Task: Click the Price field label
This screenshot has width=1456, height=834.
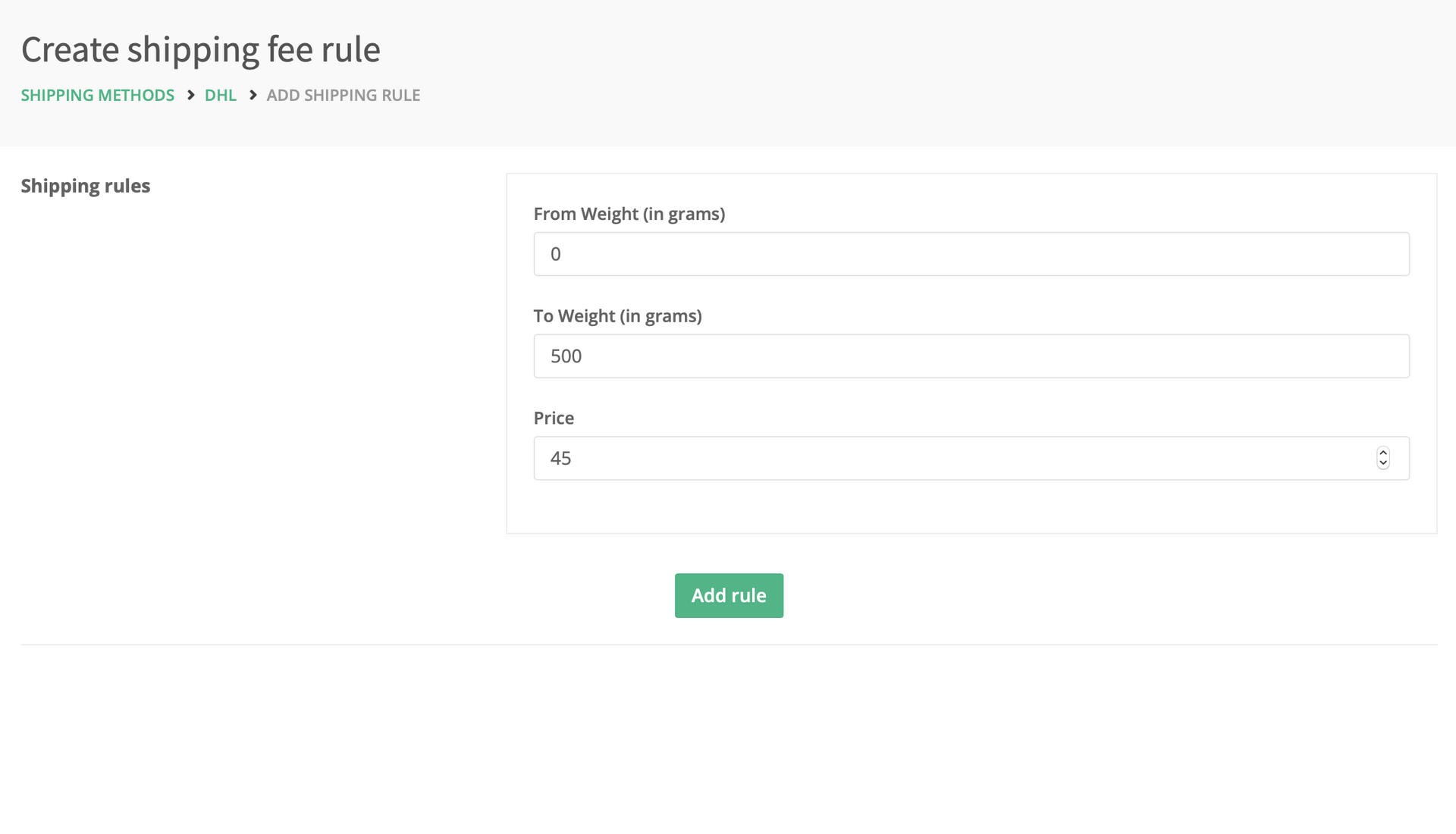Action: pyautogui.click(x=554, y=419)
